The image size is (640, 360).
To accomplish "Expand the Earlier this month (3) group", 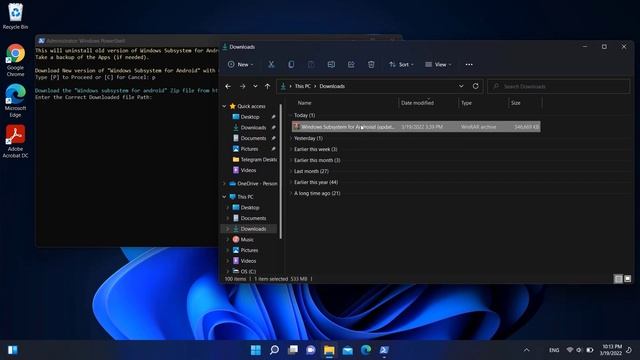I will 291,160.
